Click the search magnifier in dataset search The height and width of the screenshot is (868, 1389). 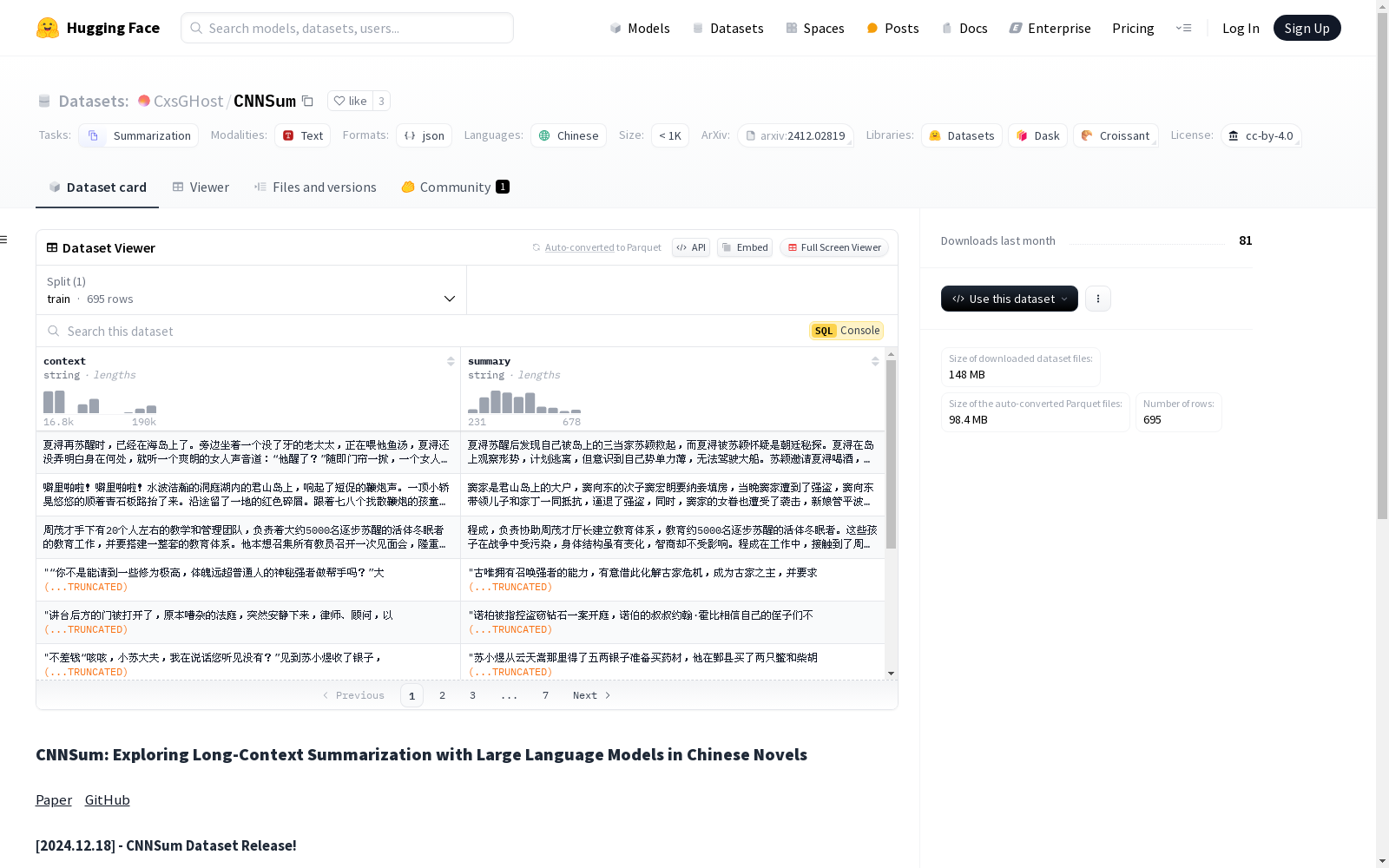point(54,331)
